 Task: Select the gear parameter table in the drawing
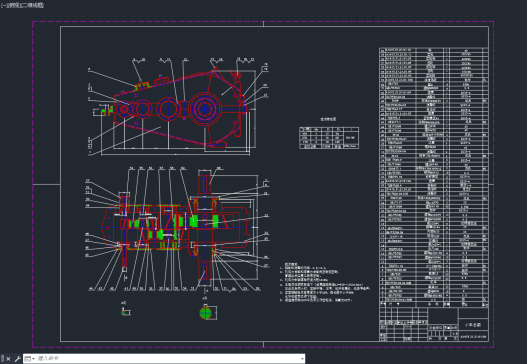pos(329,137)
